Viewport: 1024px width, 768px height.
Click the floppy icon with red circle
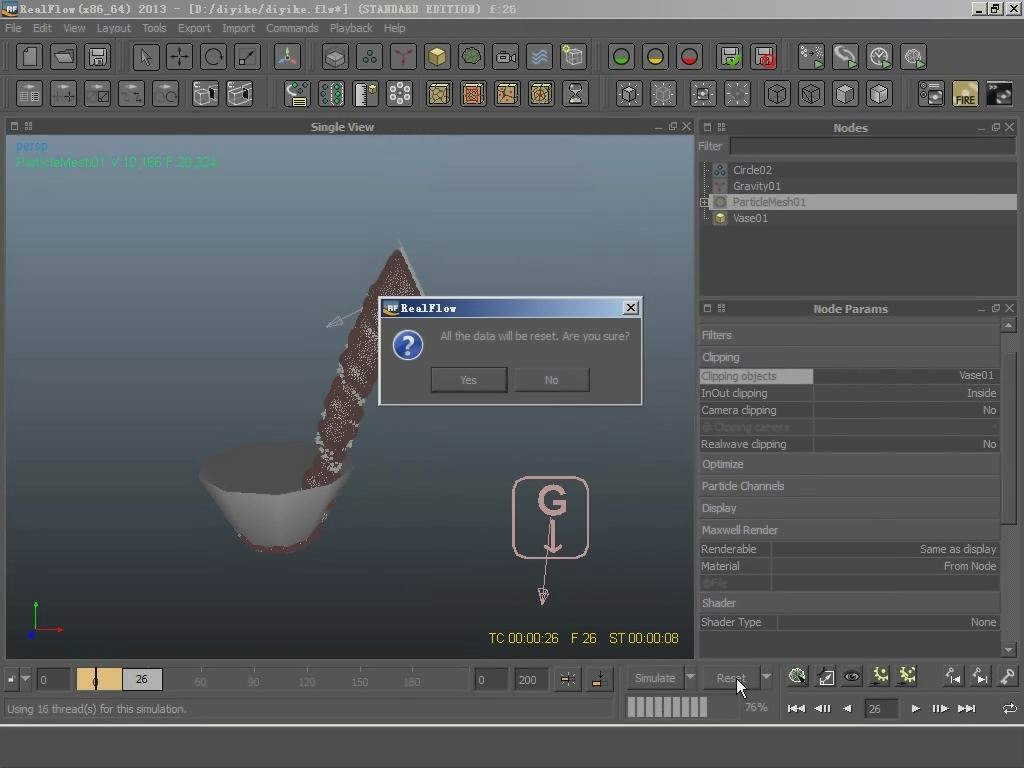[764, 57]
